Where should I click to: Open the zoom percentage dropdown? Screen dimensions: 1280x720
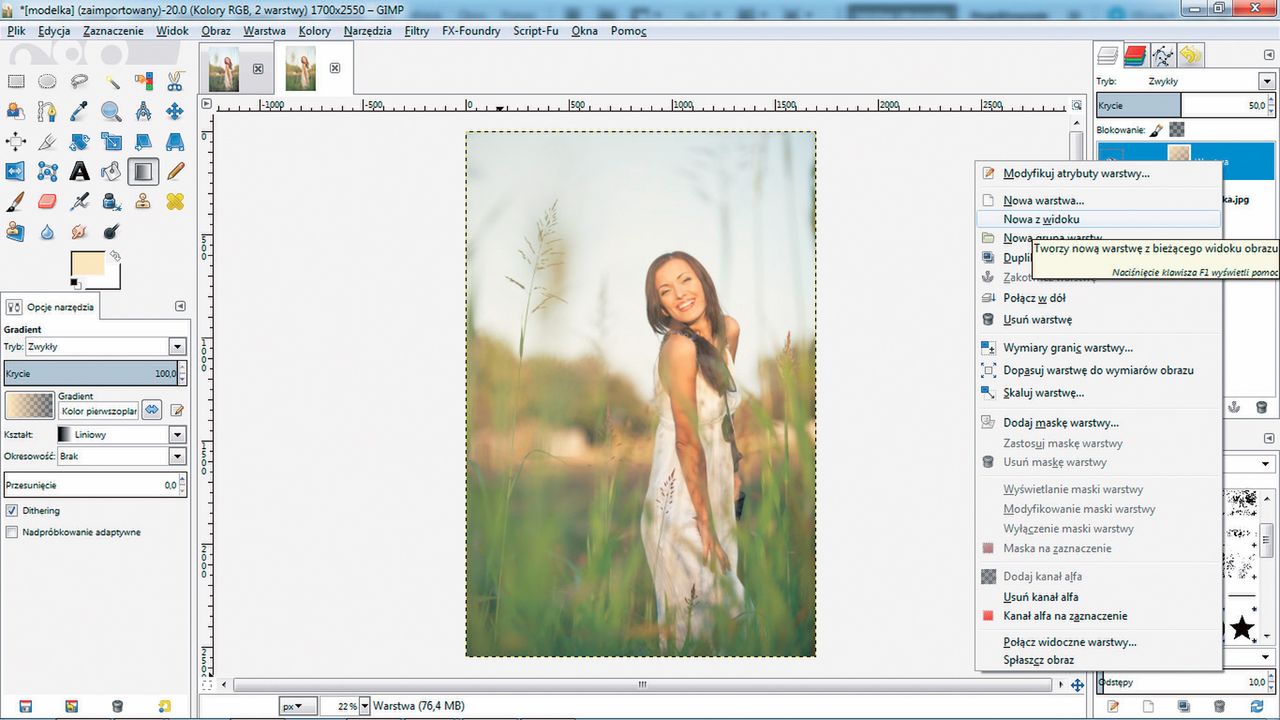click(x=365, y=706)
